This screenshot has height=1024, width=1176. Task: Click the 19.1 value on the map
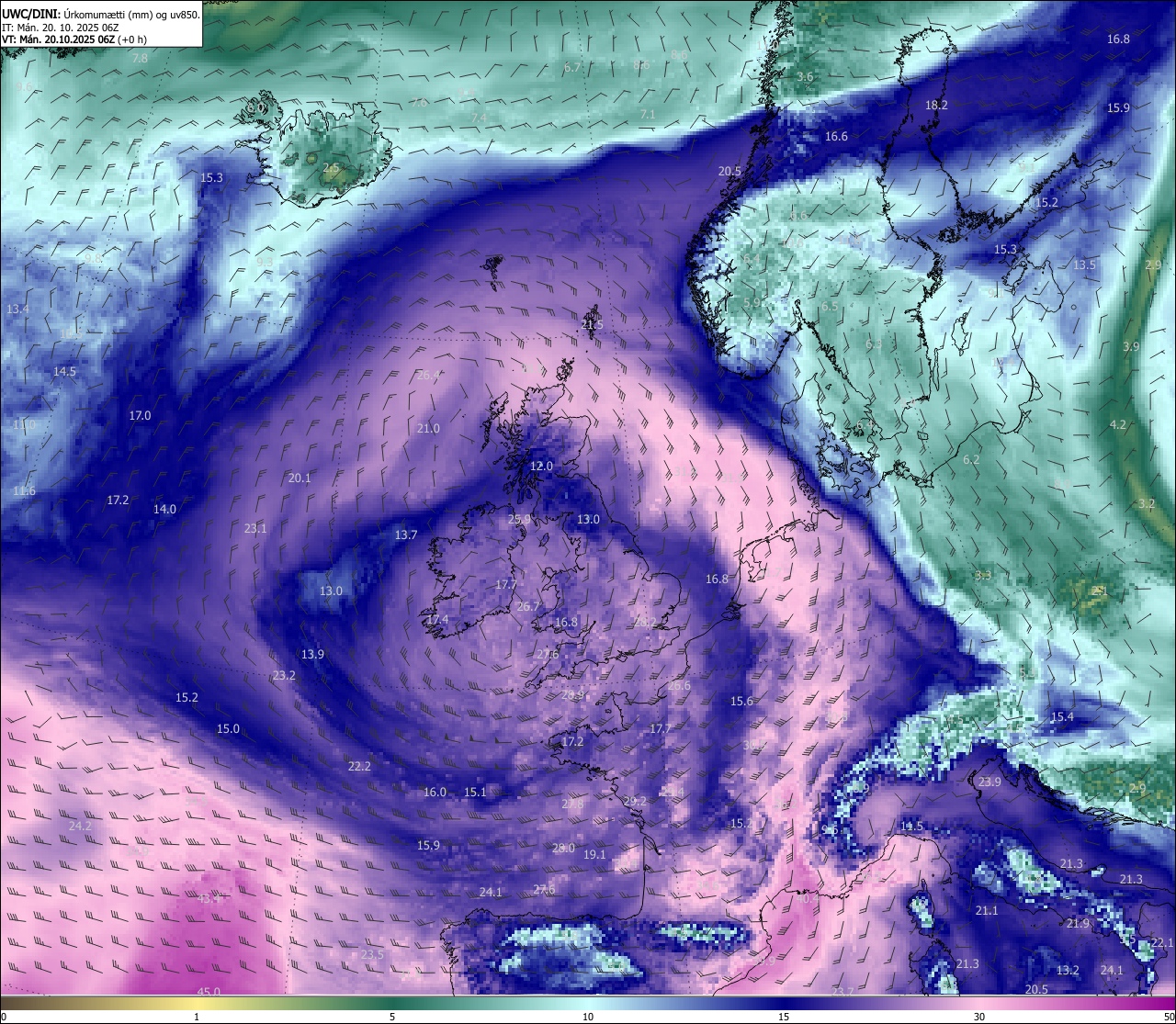pos(594,854)
